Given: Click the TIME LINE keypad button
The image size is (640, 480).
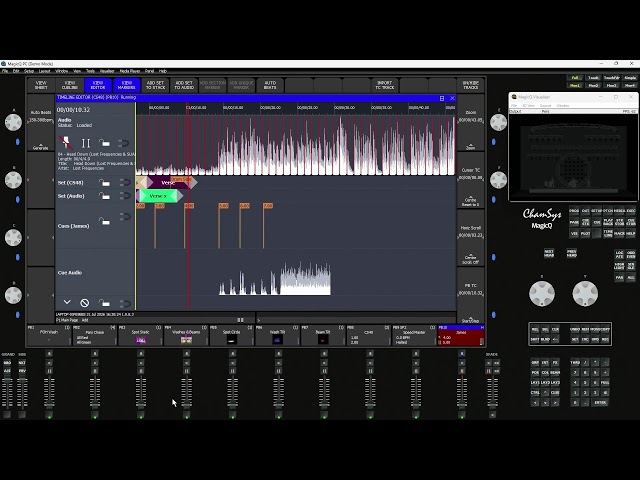Looking at the screenshot, I should point(608,233).
